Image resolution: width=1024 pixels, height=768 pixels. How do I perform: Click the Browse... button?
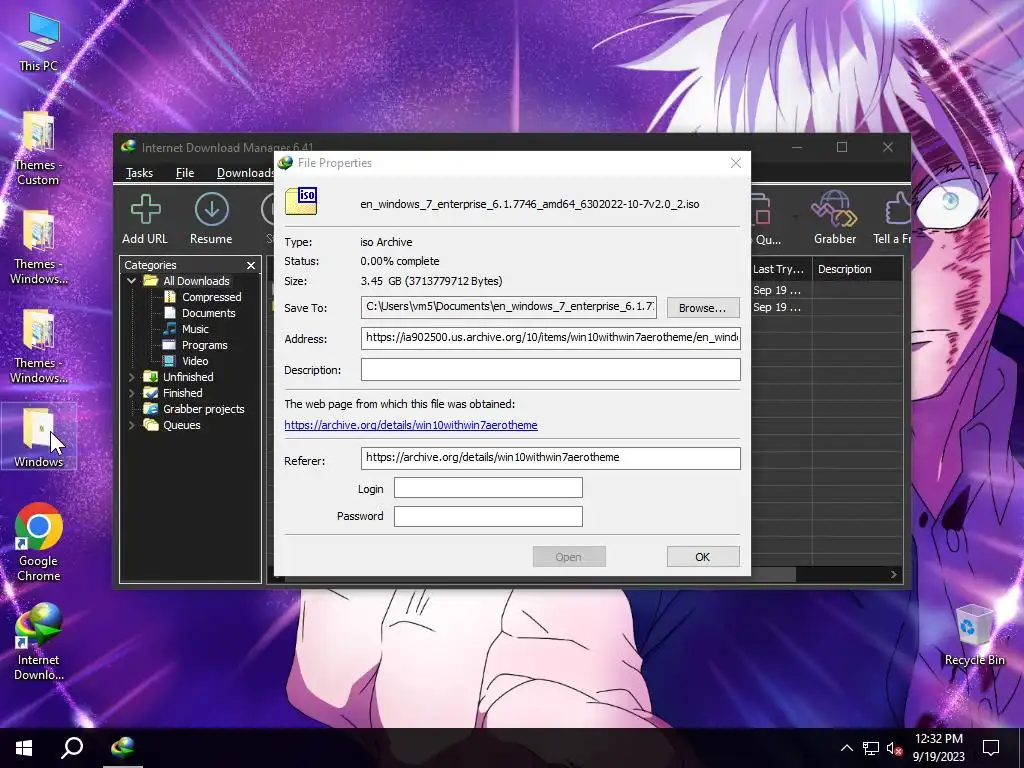tap(703, 308)
